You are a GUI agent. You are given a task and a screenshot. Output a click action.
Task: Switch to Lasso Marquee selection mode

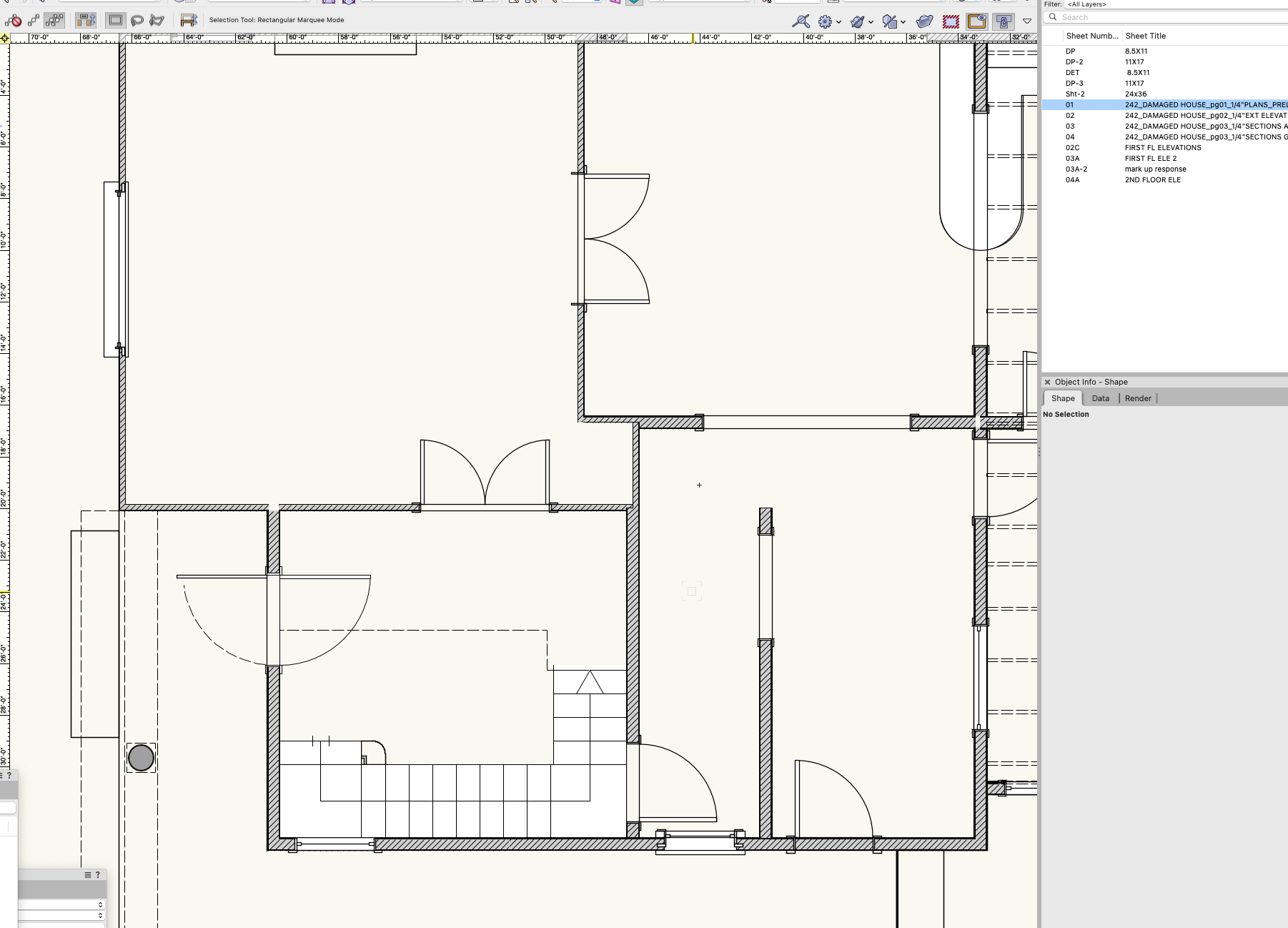coord(137,20)
